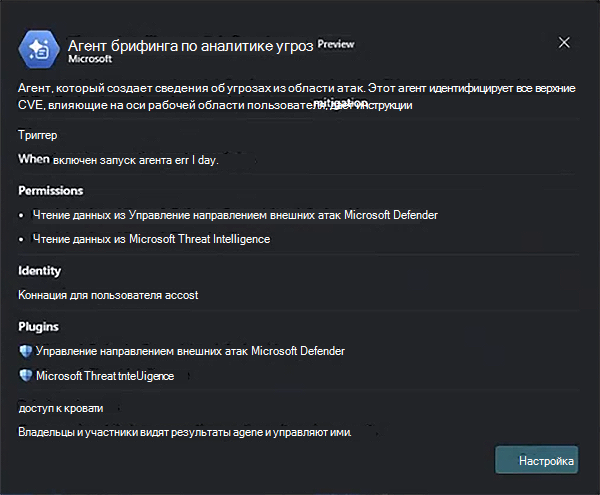Image resolution: width=600 pixels, height=495 pixels.
Task: Click identity text Коннация для пользователя
Action: tap(108, 295)
